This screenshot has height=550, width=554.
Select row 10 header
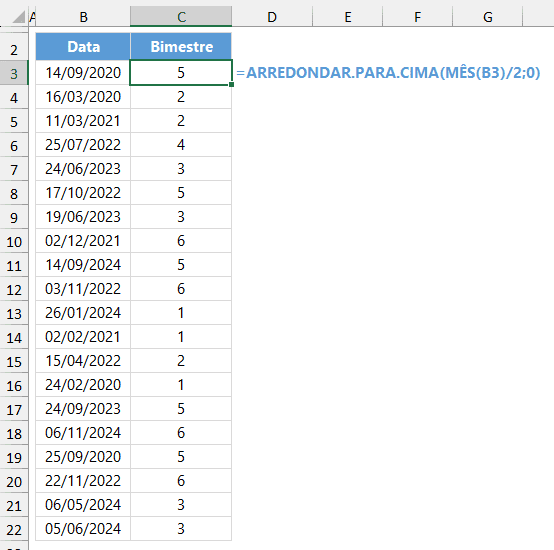tap(14, 242)
